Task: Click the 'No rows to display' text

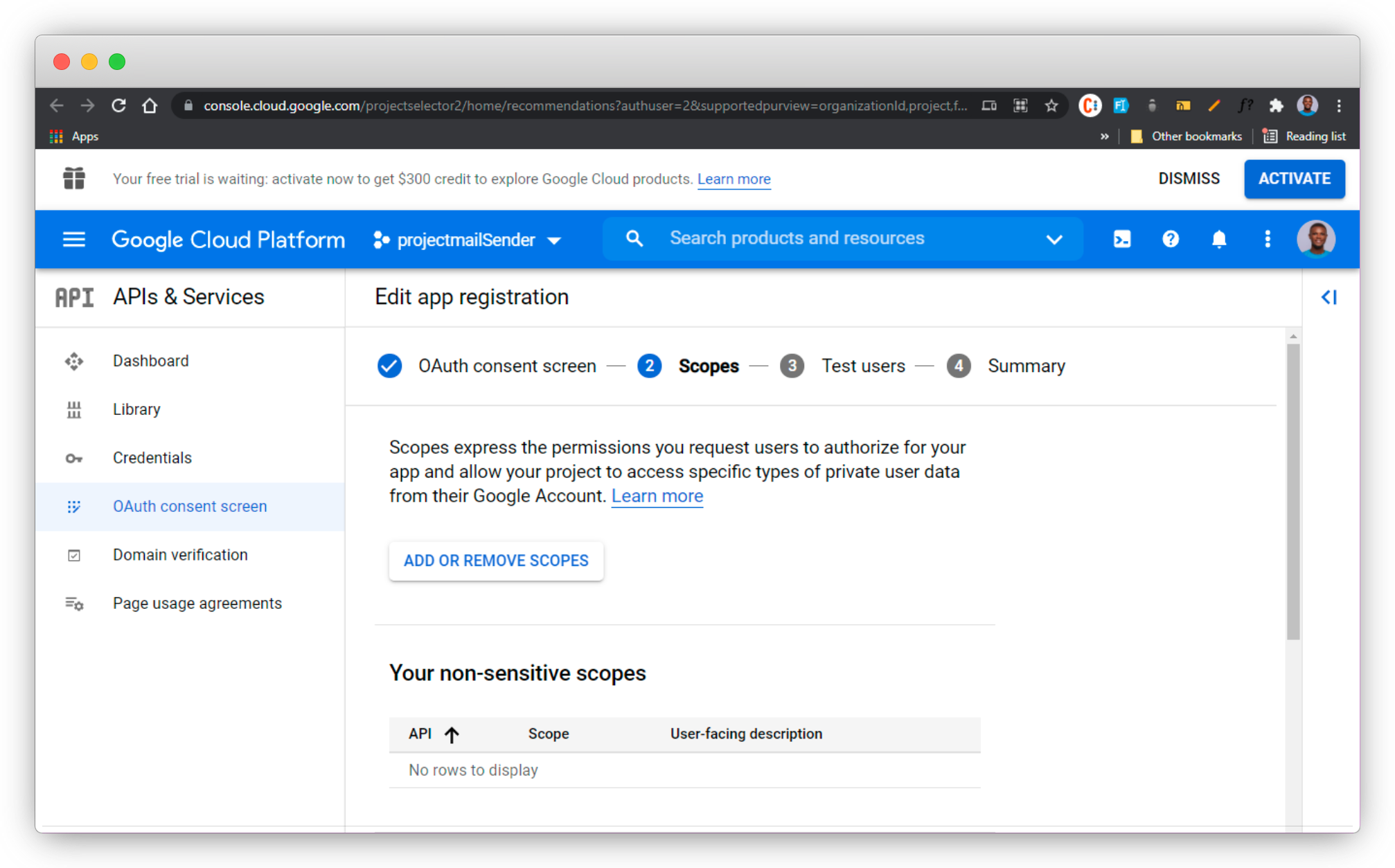Action: [x=473, y=770]
